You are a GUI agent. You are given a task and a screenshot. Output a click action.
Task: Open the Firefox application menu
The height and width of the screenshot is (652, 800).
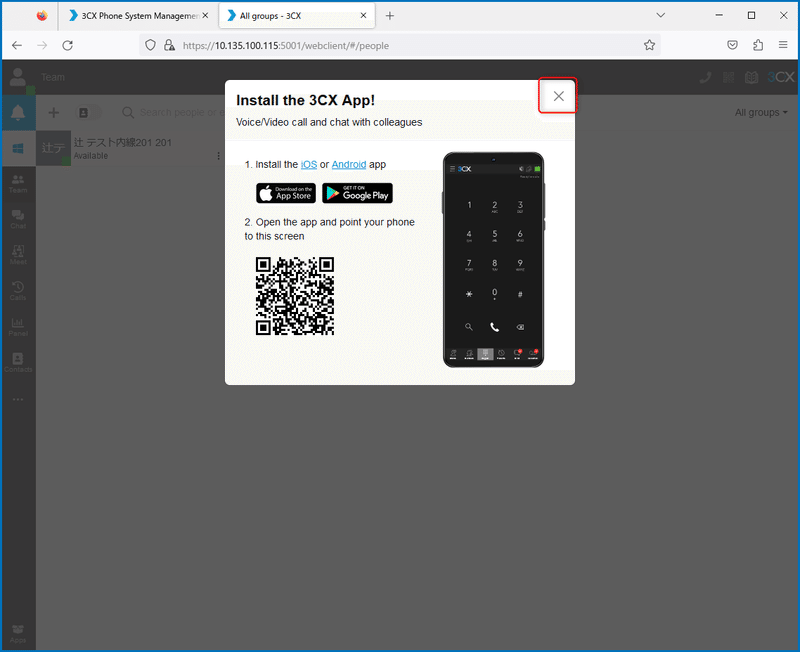(783, 45)
